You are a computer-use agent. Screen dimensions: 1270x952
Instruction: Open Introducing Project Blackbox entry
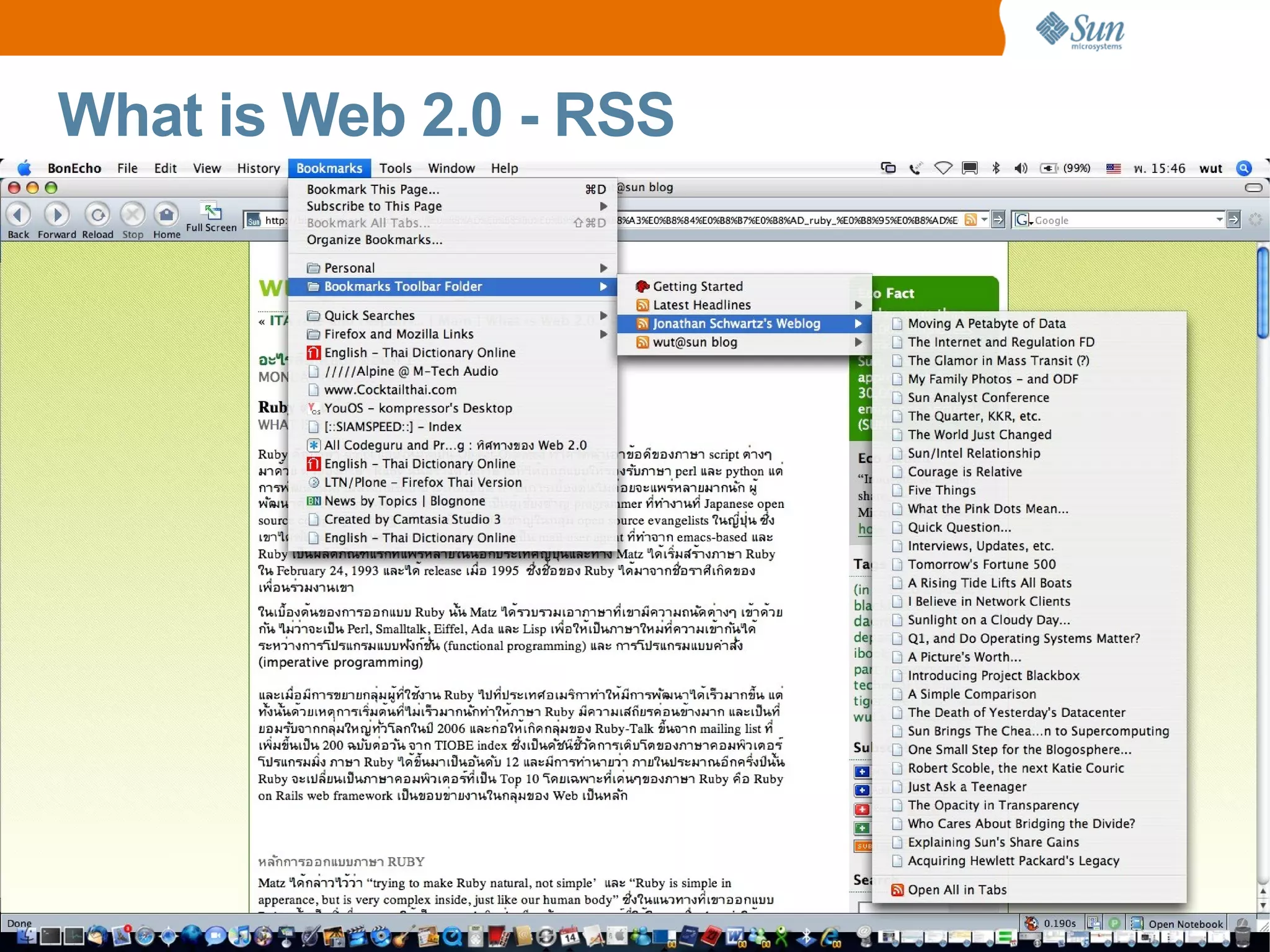pos(1029,676)
